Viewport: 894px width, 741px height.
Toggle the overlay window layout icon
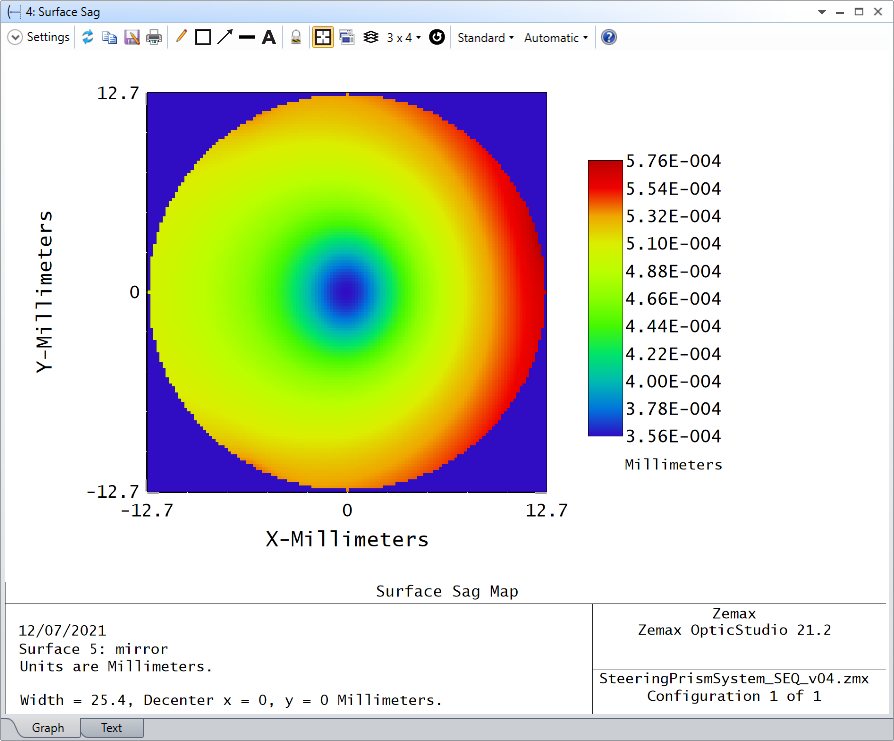click(347, 38)
